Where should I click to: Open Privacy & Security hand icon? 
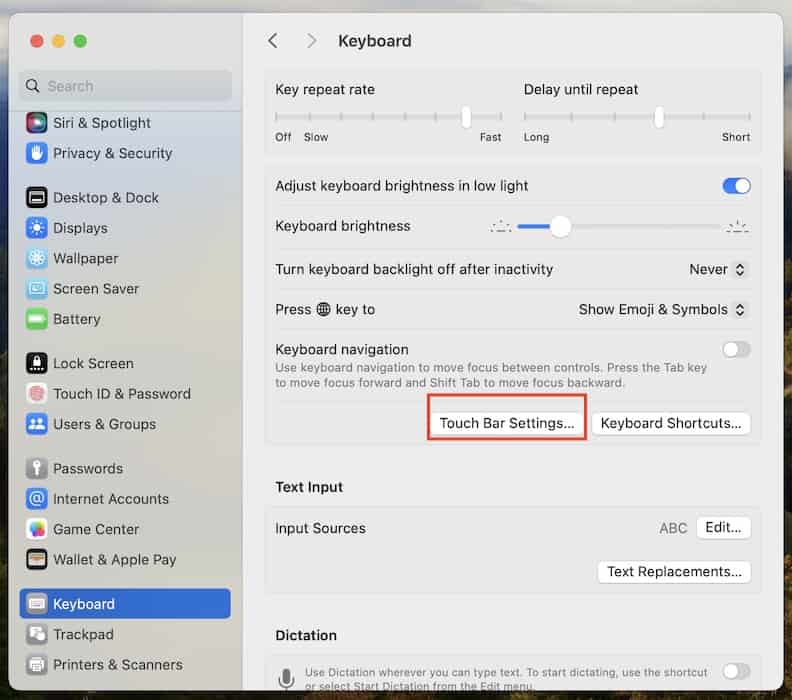[37, 153]
